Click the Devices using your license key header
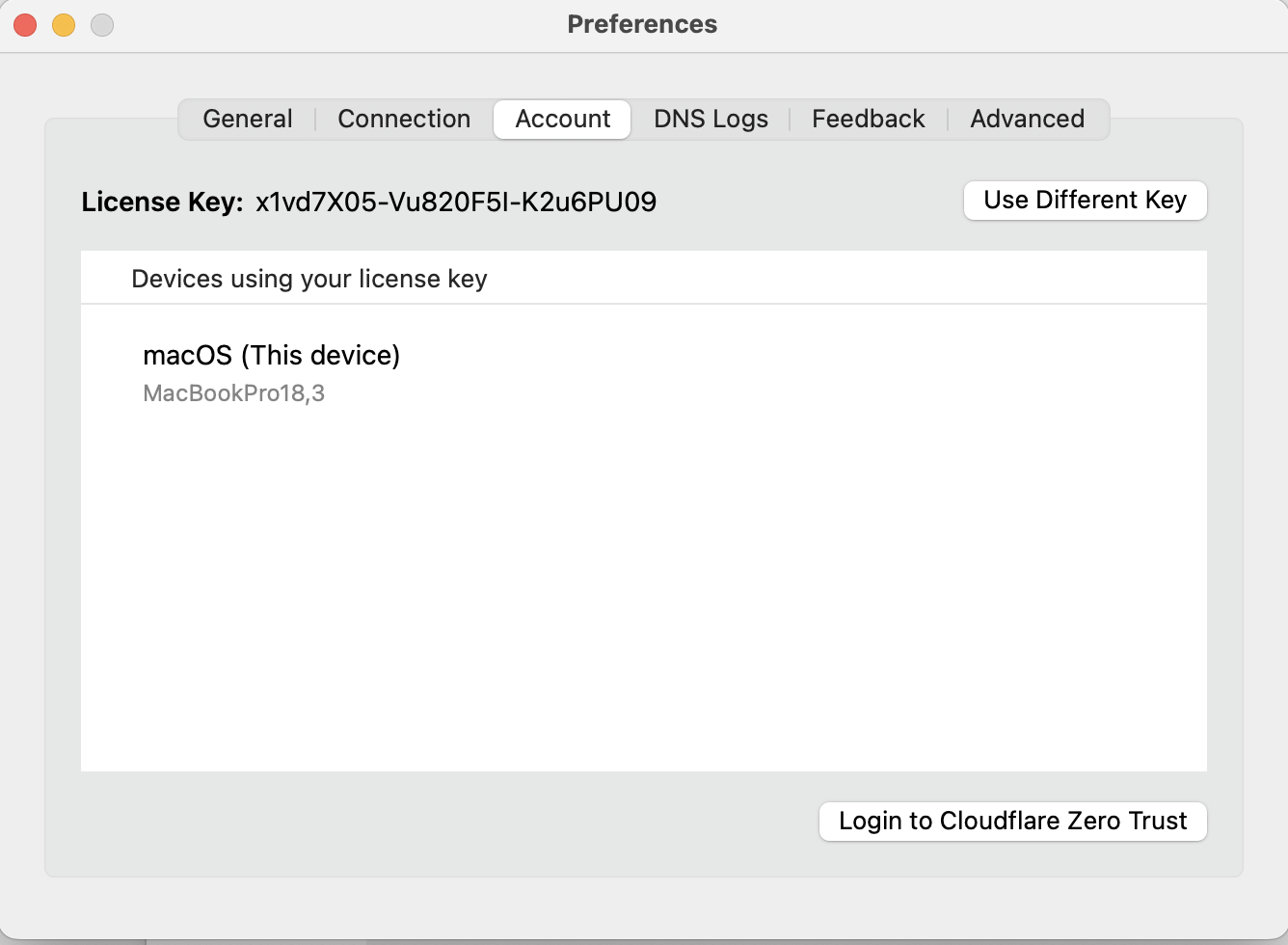Screen dimensions: 1288x945 [309, 278]
